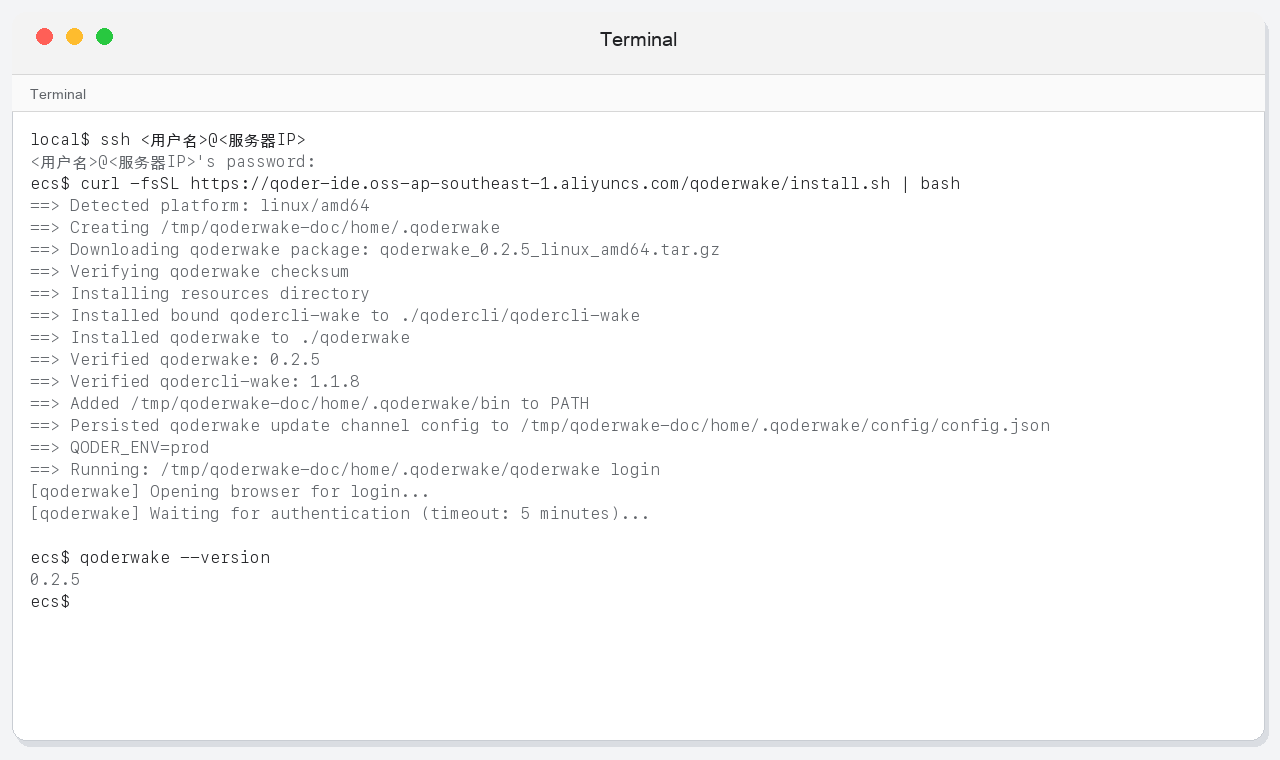Click the final empty 'ecs$' prompt
This screenshot has height=760, width=1280.
(x=50, y=602)
